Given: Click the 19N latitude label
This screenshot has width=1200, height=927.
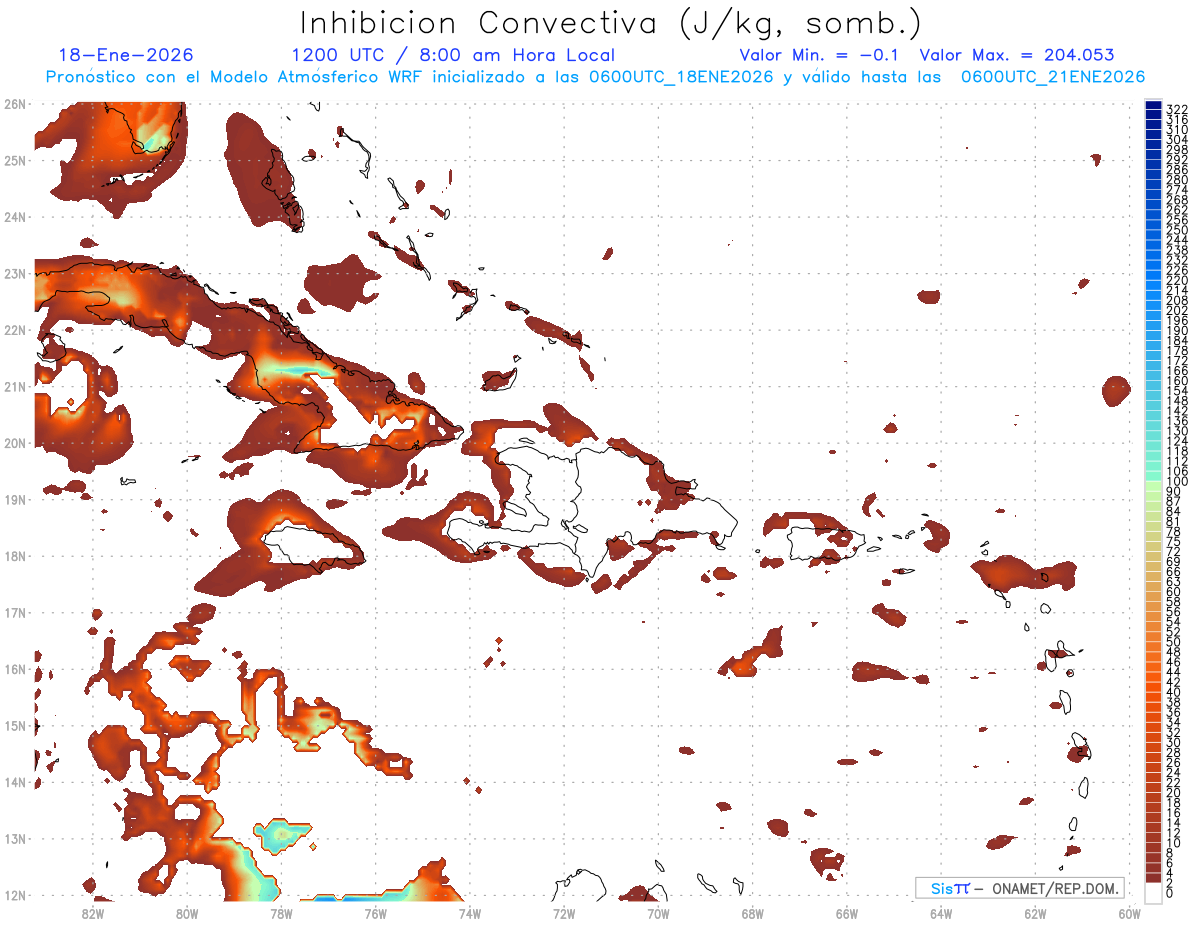Looking at the screenshot, I should click(15, 499).
